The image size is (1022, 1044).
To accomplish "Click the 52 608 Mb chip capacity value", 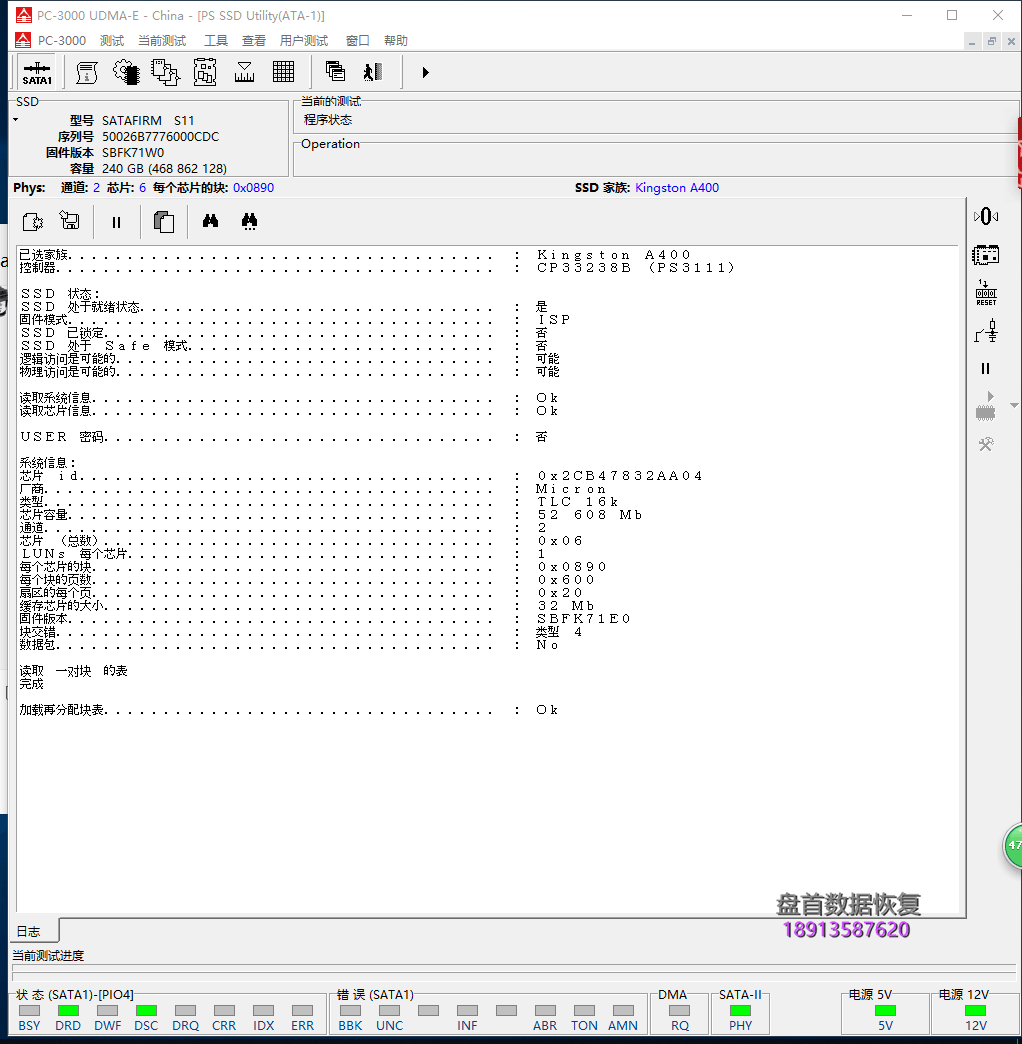I will (590, 515).
